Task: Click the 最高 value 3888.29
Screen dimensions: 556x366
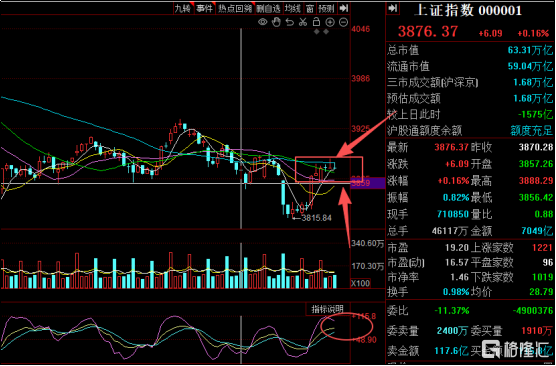Action: click(535, 181)
